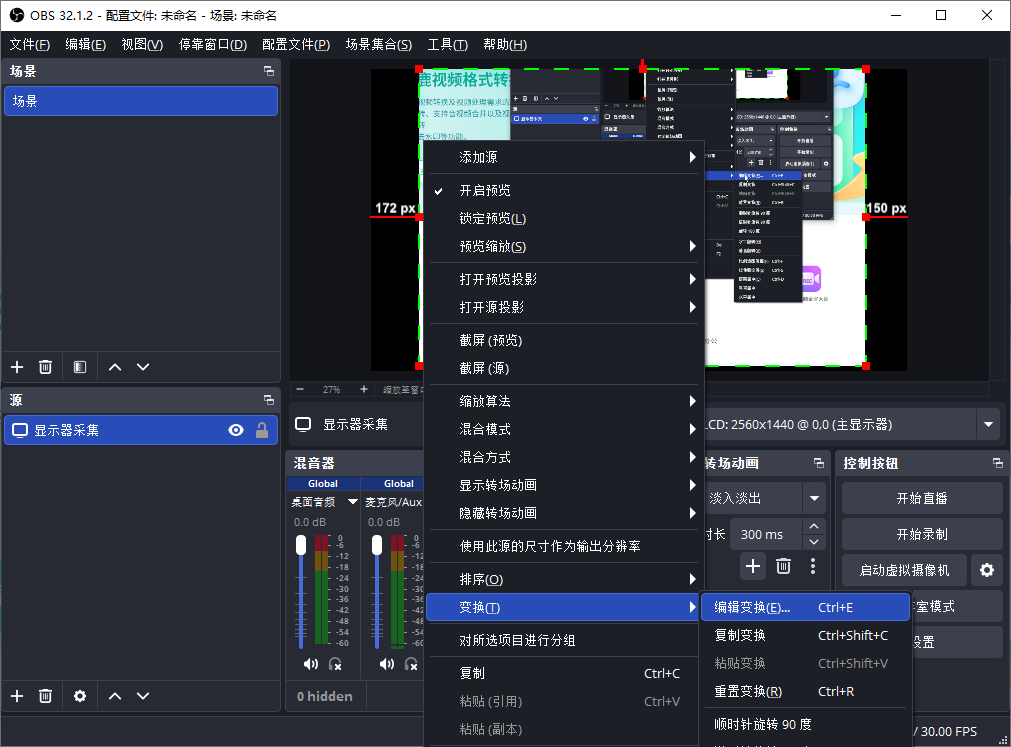Undock the 控制按钮 panel
Screen dimensions: 1011x747
point(997,463)
